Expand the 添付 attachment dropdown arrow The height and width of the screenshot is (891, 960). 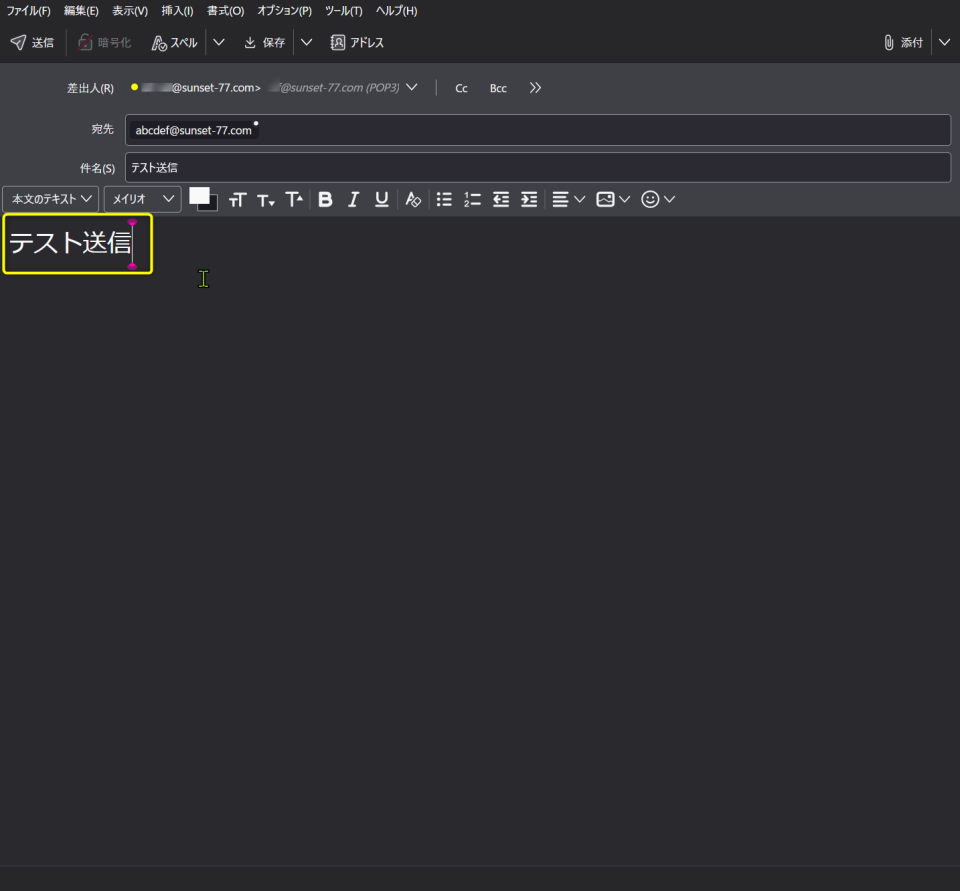pyautogui.click(x=944, y=43)
